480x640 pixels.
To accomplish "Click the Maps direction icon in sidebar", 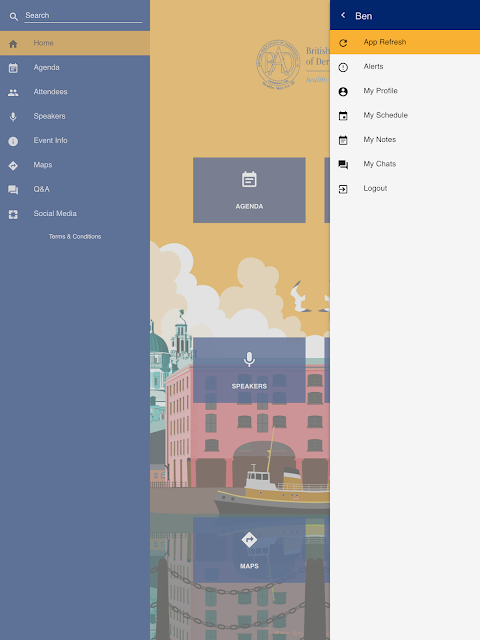I will pos(13,166).
